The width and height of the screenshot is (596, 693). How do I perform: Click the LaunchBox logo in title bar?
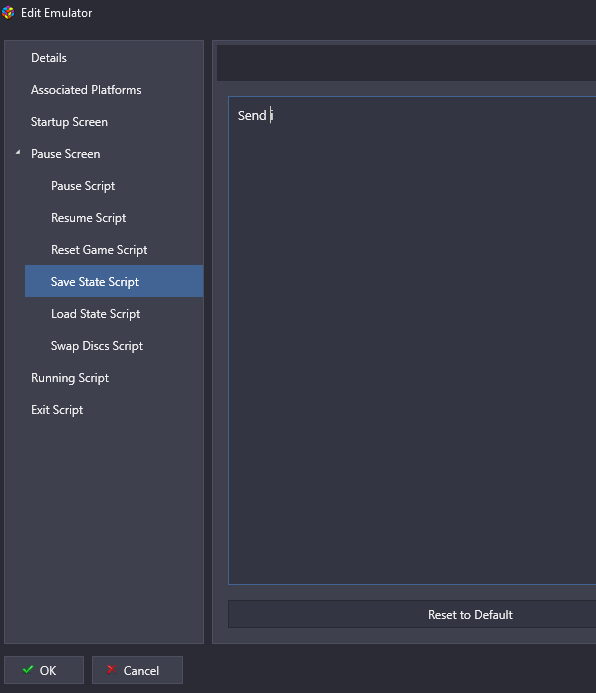pyautogui.click(x=8, y=12)
